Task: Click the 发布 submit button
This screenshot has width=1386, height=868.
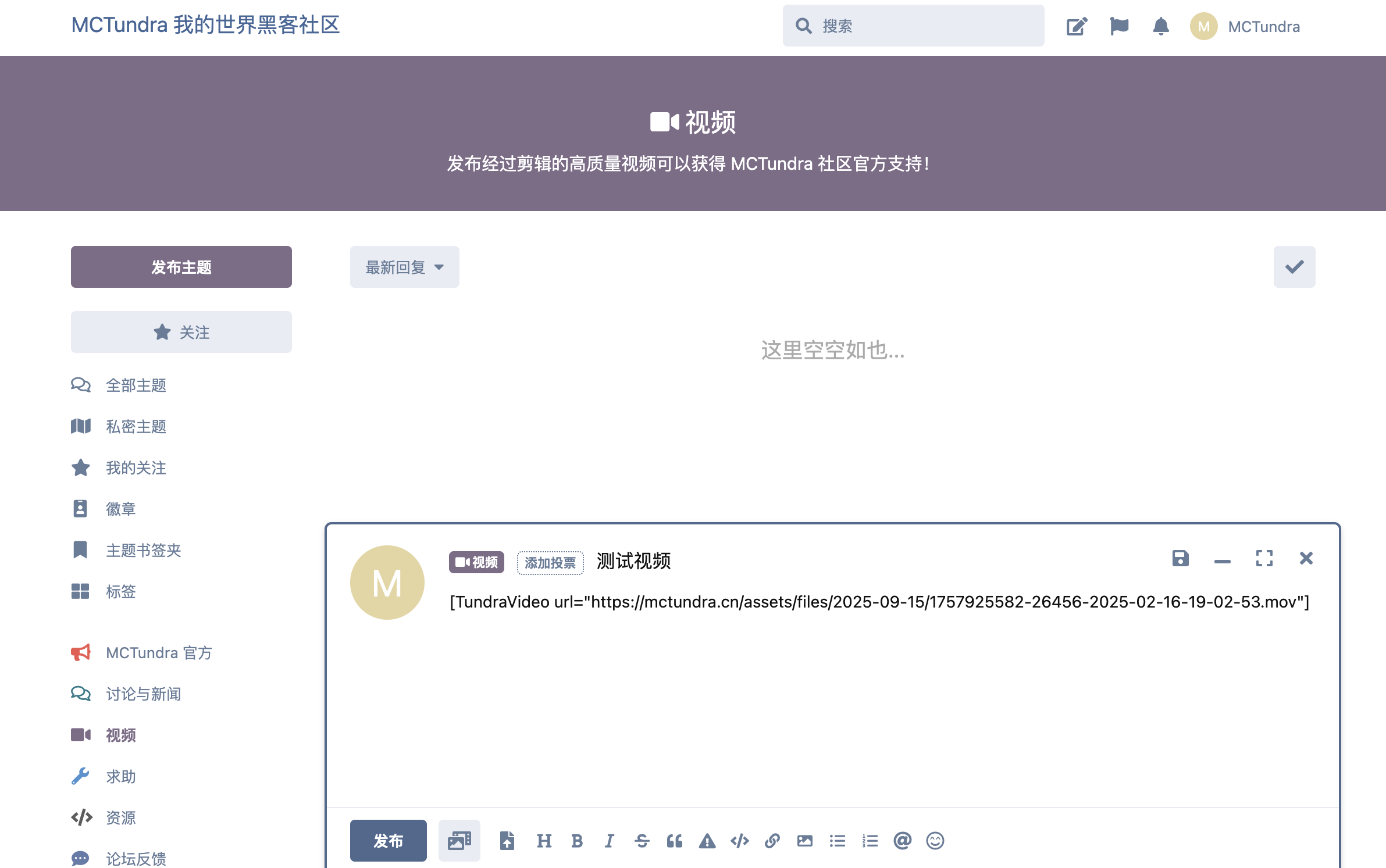Action: point(388,841)
